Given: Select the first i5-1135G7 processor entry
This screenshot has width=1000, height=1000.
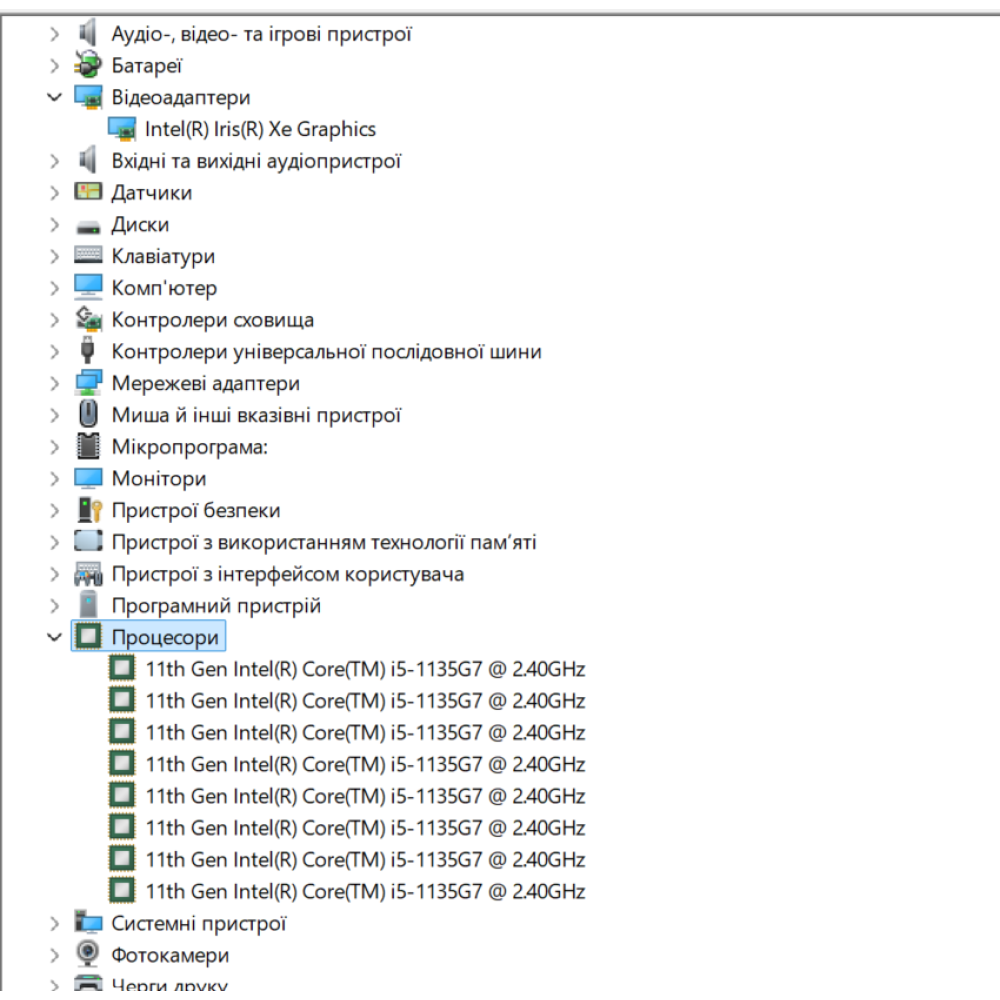Looking at the screenshot, I should (365, 669).
